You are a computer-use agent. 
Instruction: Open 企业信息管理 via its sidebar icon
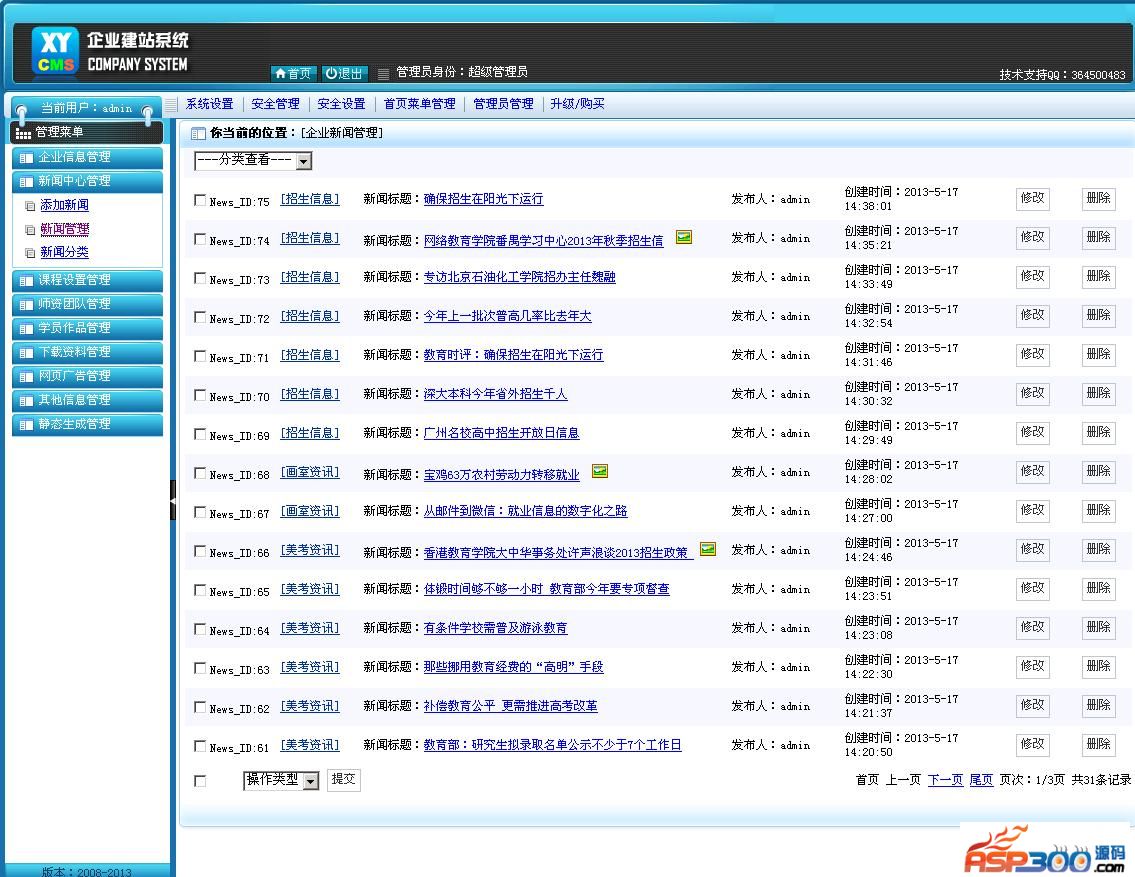[25, 157]
